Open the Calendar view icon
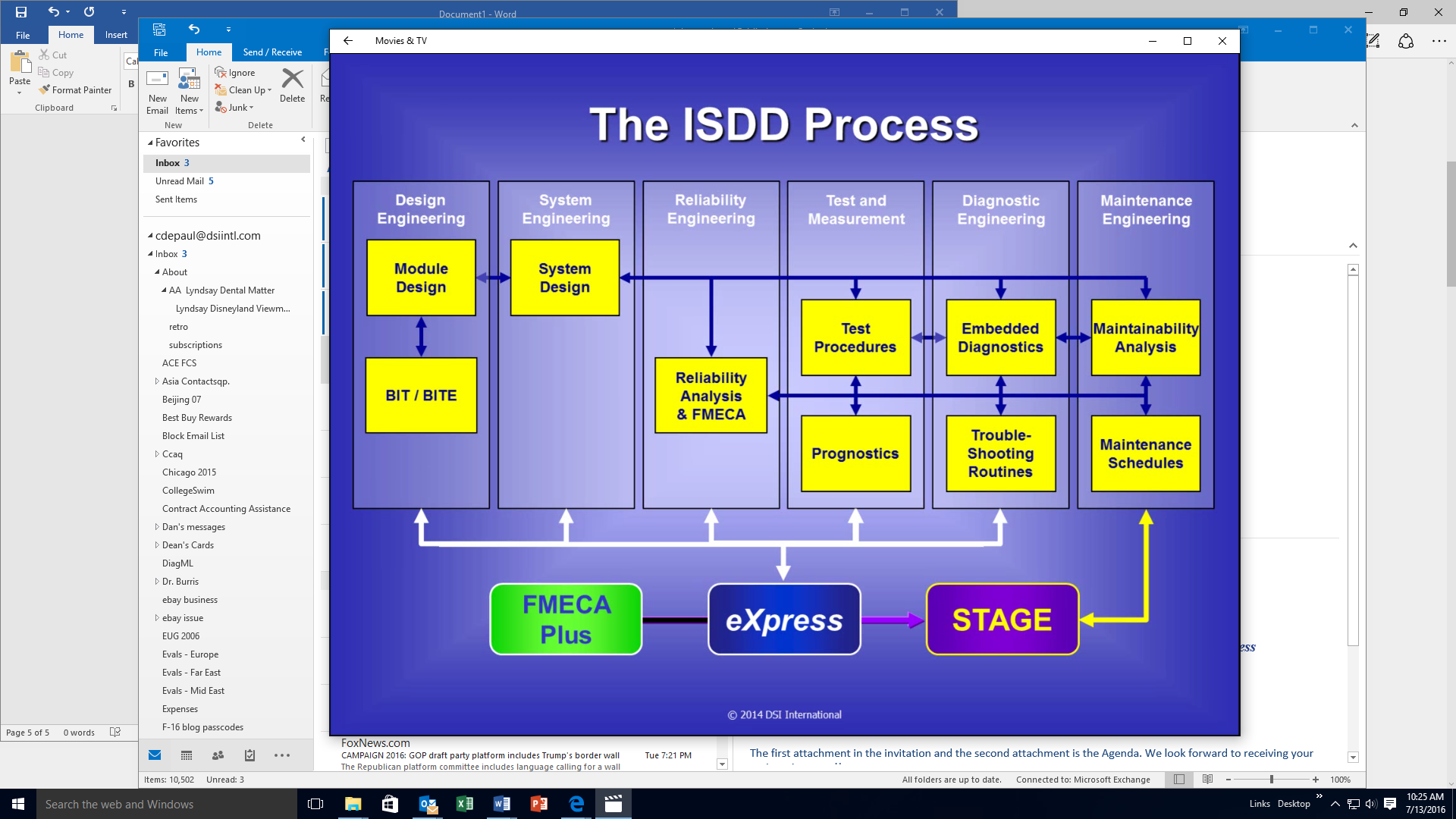1456x819 pixels. pyautogui.click(x=187, y=755)
